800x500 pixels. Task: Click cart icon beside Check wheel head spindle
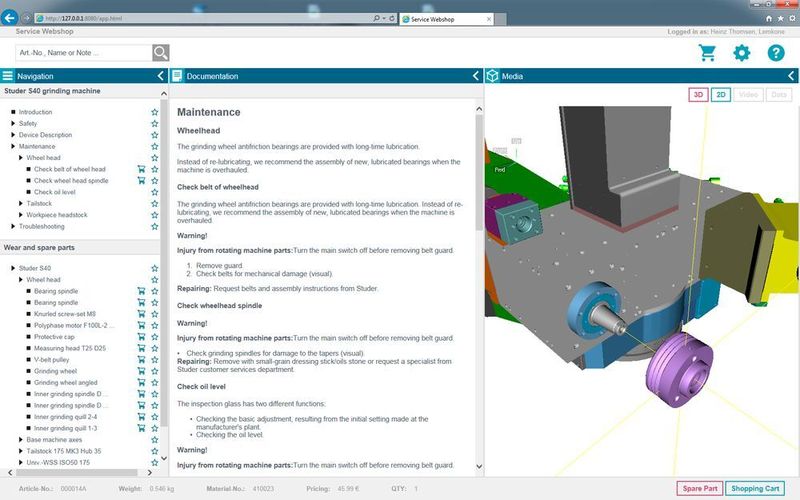point(141,181)
